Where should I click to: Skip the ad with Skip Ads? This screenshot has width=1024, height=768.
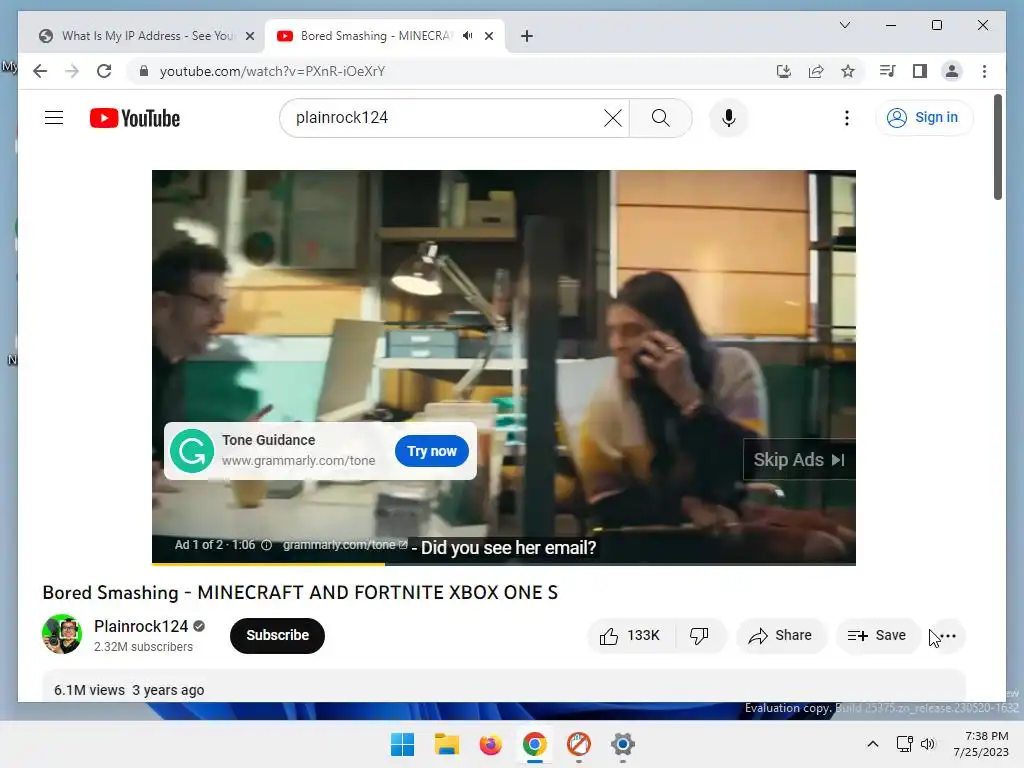coord(799,460)
